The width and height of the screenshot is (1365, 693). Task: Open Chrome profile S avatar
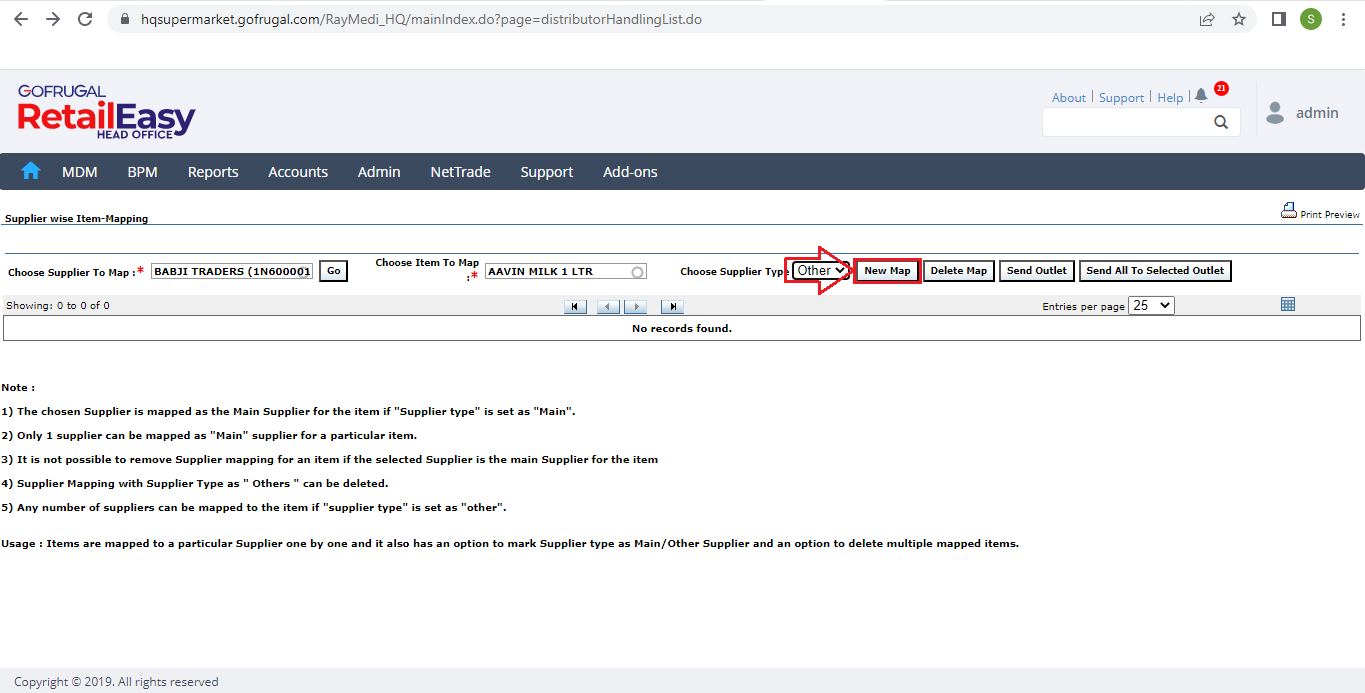tap(1311, 19)
